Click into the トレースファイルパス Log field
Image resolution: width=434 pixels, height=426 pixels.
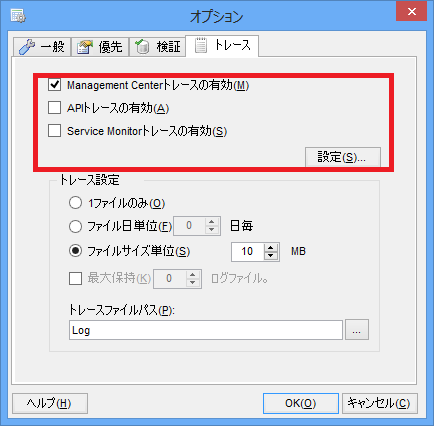[x=206, y=330]
